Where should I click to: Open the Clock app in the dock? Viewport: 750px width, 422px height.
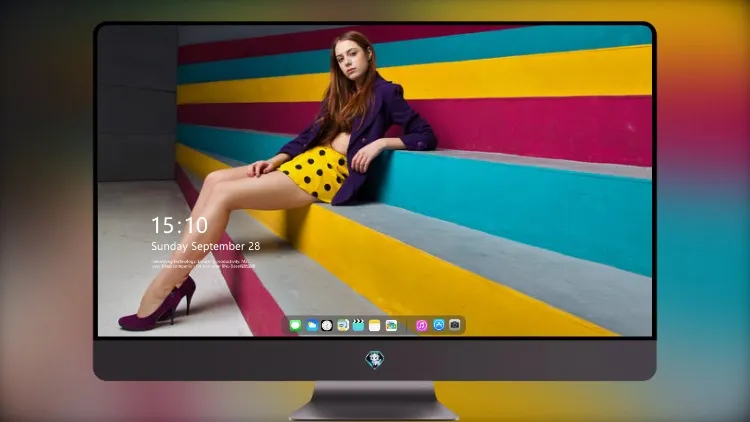(327, 325)
